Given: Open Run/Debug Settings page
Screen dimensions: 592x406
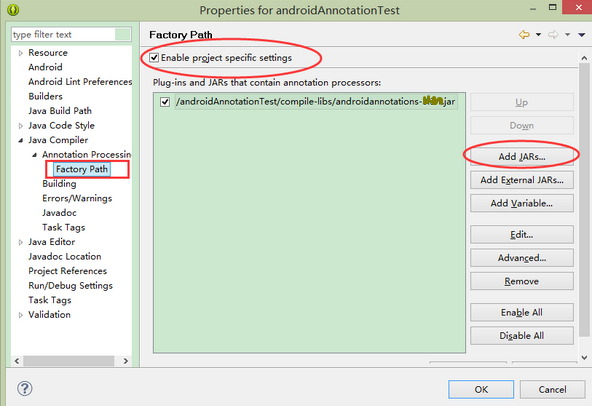Looking at the screenshot, I should pos(71,286).
